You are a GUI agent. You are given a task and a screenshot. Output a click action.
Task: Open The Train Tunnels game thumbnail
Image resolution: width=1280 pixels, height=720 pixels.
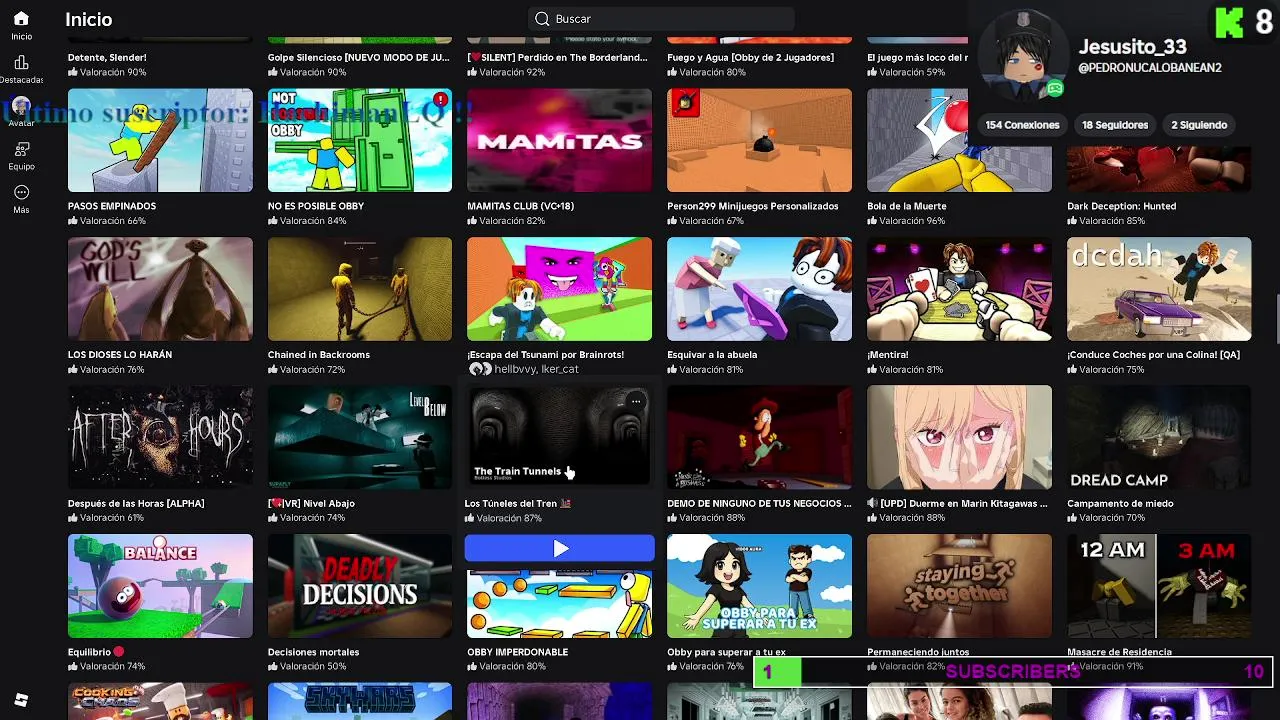(x=559, y=437)
